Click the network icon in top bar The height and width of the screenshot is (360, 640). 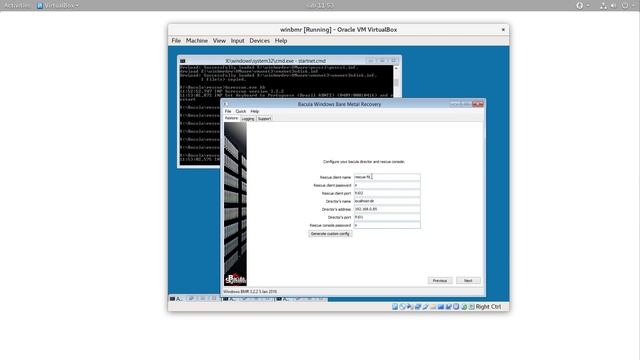pos(603,5)
